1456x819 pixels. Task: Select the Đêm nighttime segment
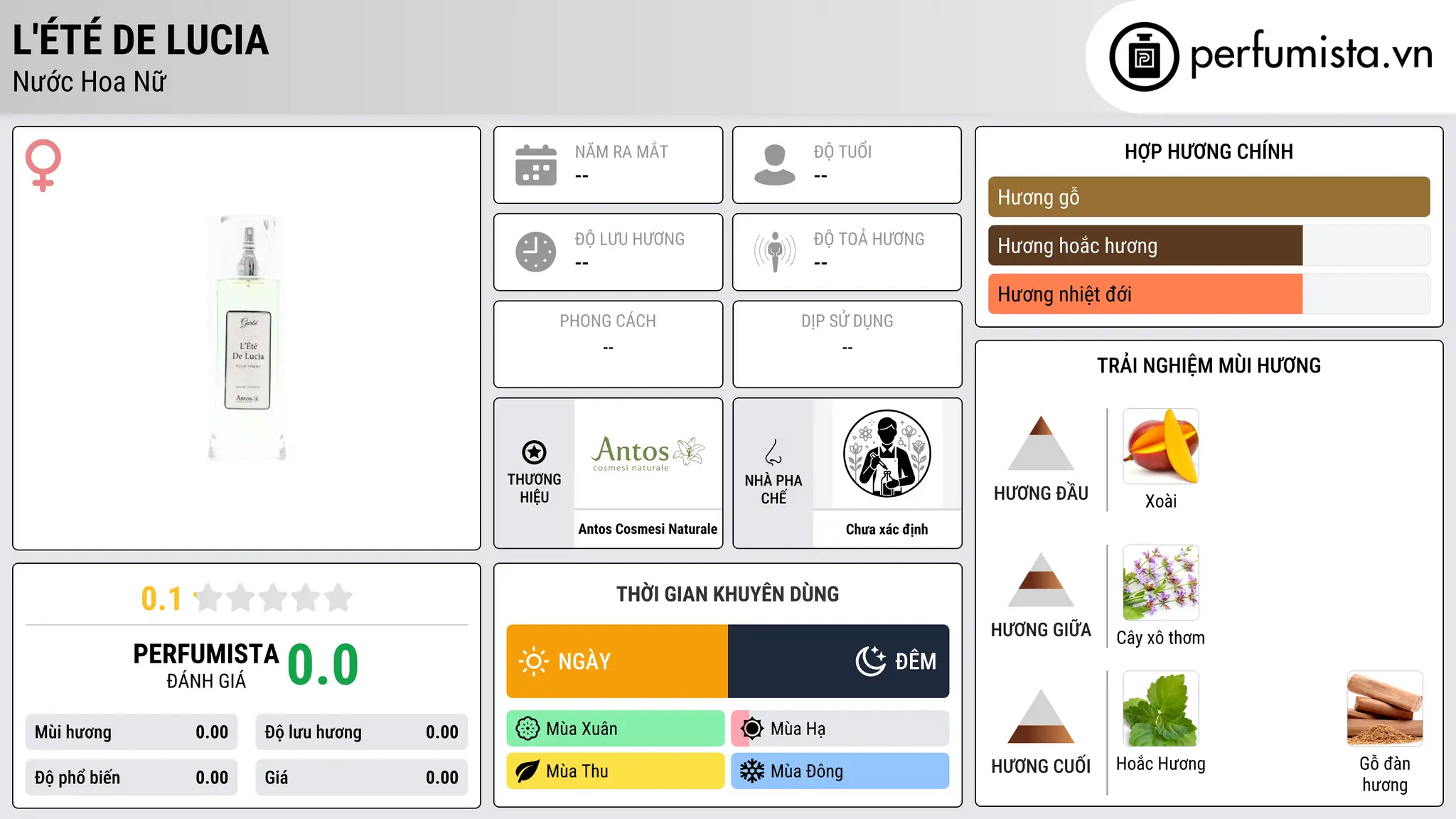pos(839,661)
